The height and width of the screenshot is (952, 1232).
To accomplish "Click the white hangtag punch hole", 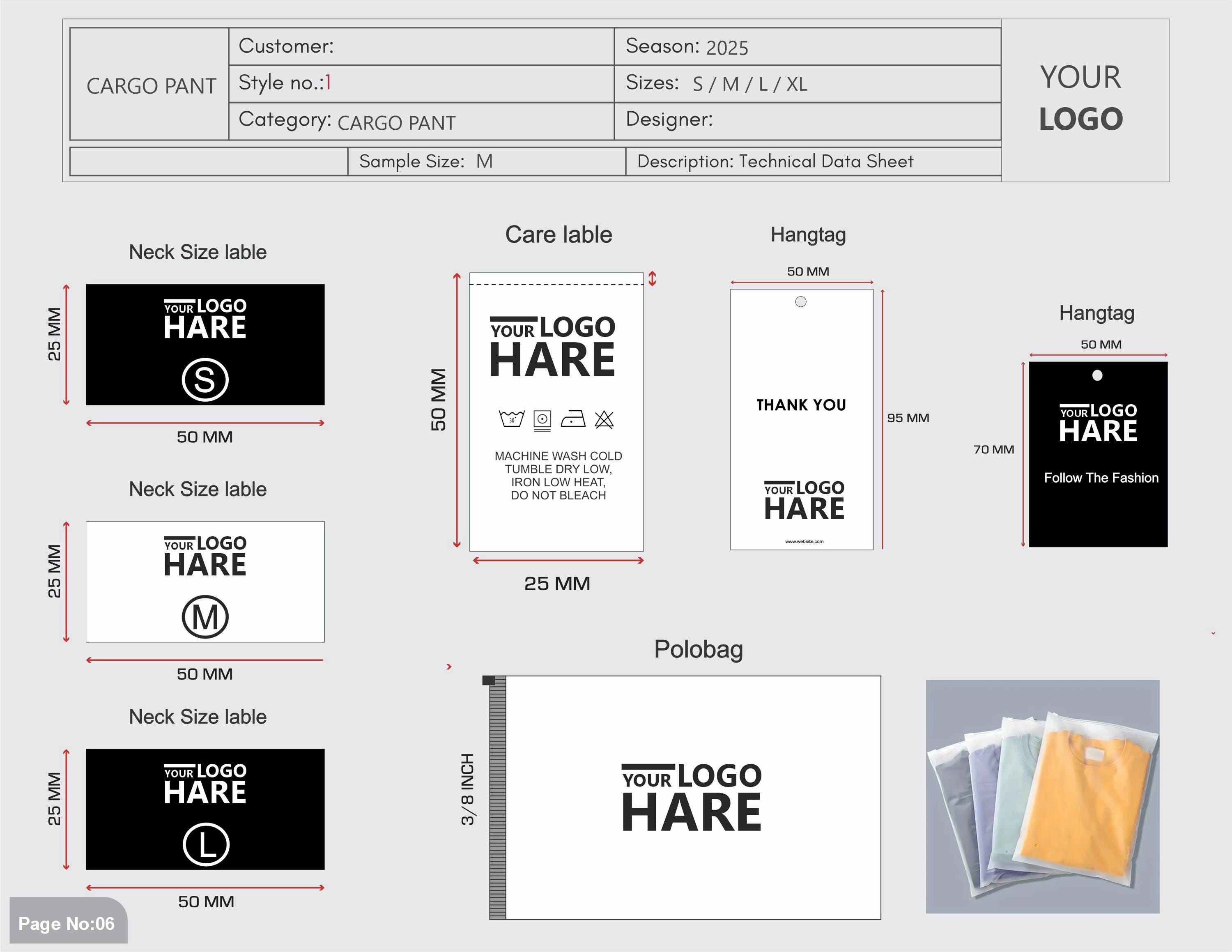I will click(x=800, y=302).
